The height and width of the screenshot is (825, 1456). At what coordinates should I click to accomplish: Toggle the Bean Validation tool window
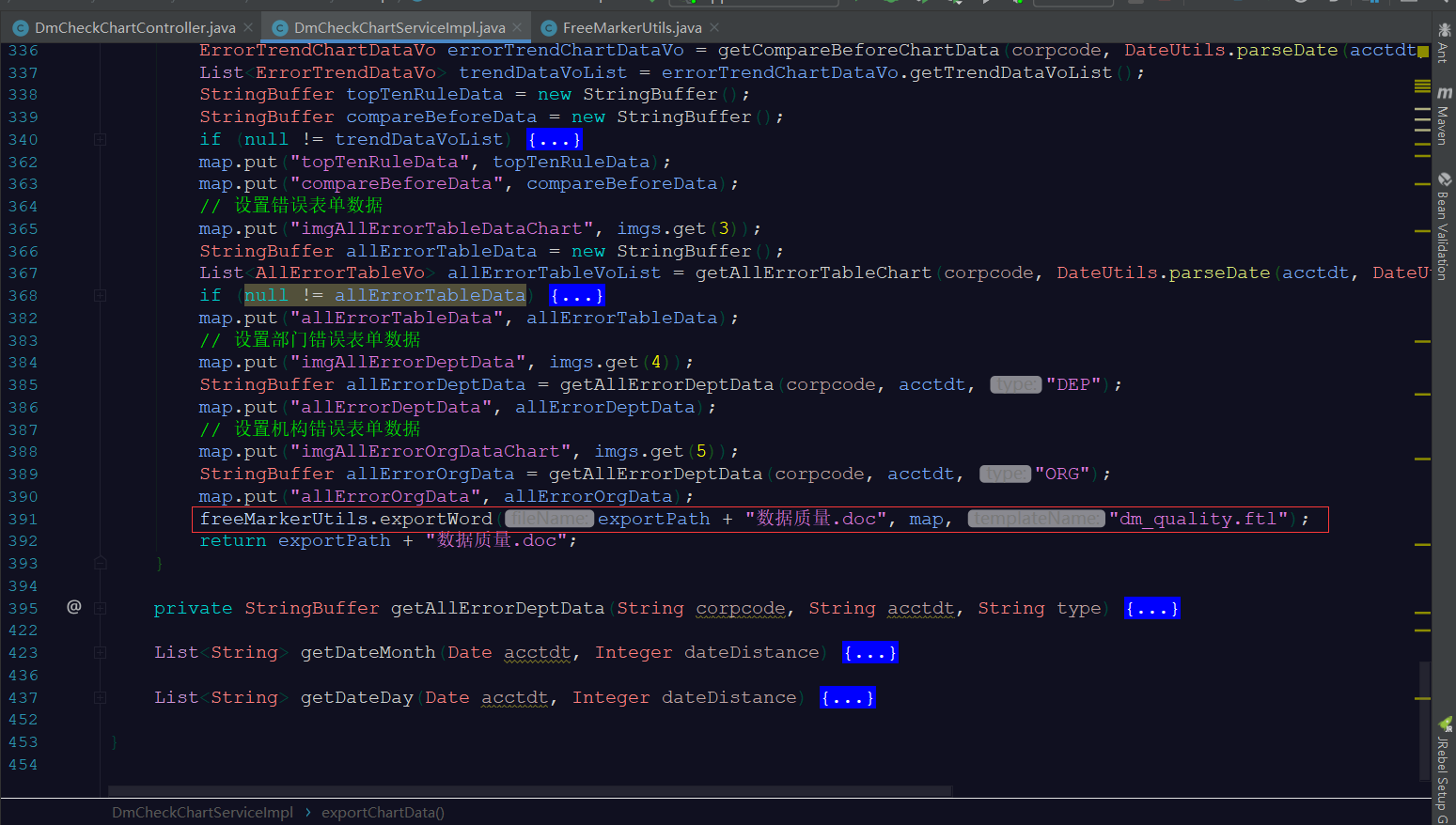tap(1445, 221)
